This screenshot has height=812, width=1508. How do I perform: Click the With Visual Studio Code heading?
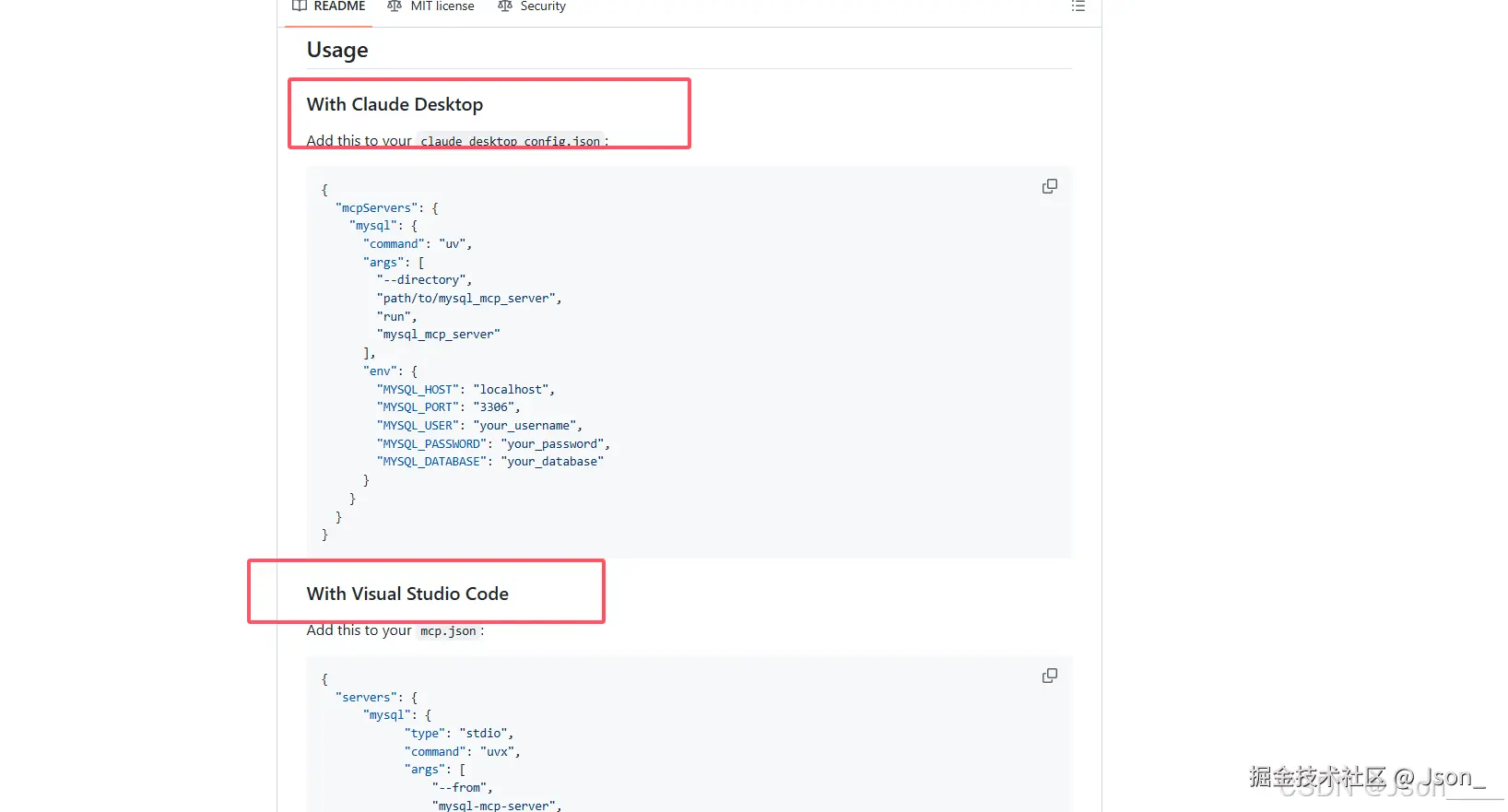pyautogui.click(x=407, y=594)
